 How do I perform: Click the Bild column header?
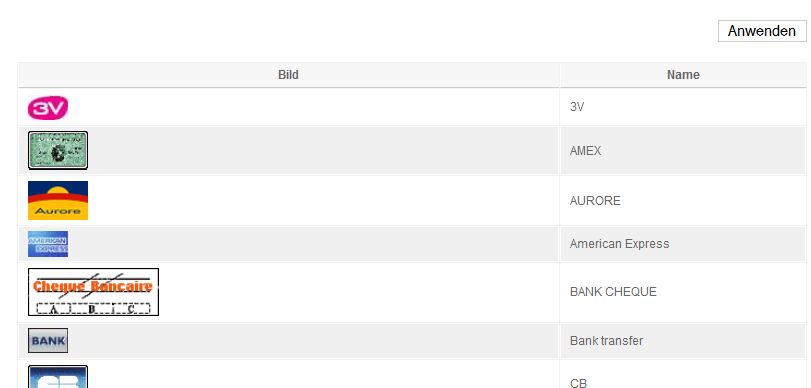pyautogui.click(x=288, y=75)
